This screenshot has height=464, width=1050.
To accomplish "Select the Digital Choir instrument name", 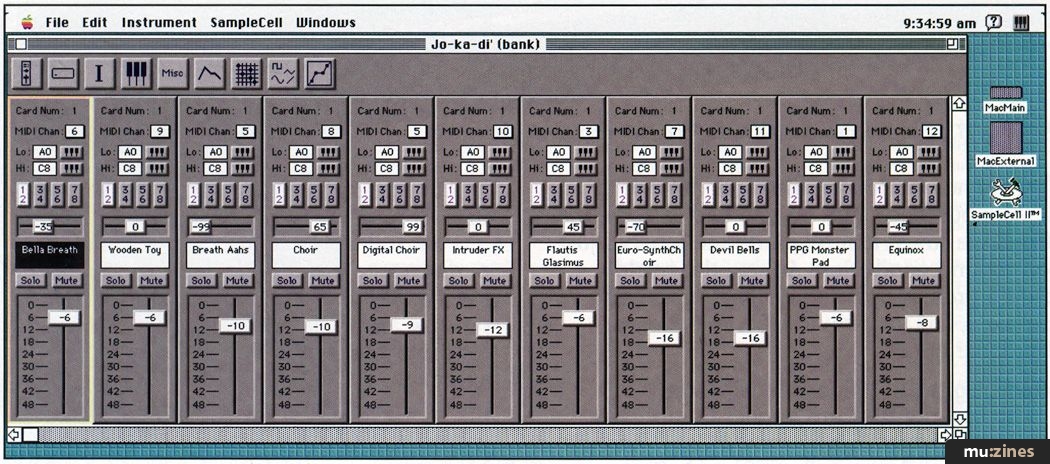I will (x=391, y=250).
